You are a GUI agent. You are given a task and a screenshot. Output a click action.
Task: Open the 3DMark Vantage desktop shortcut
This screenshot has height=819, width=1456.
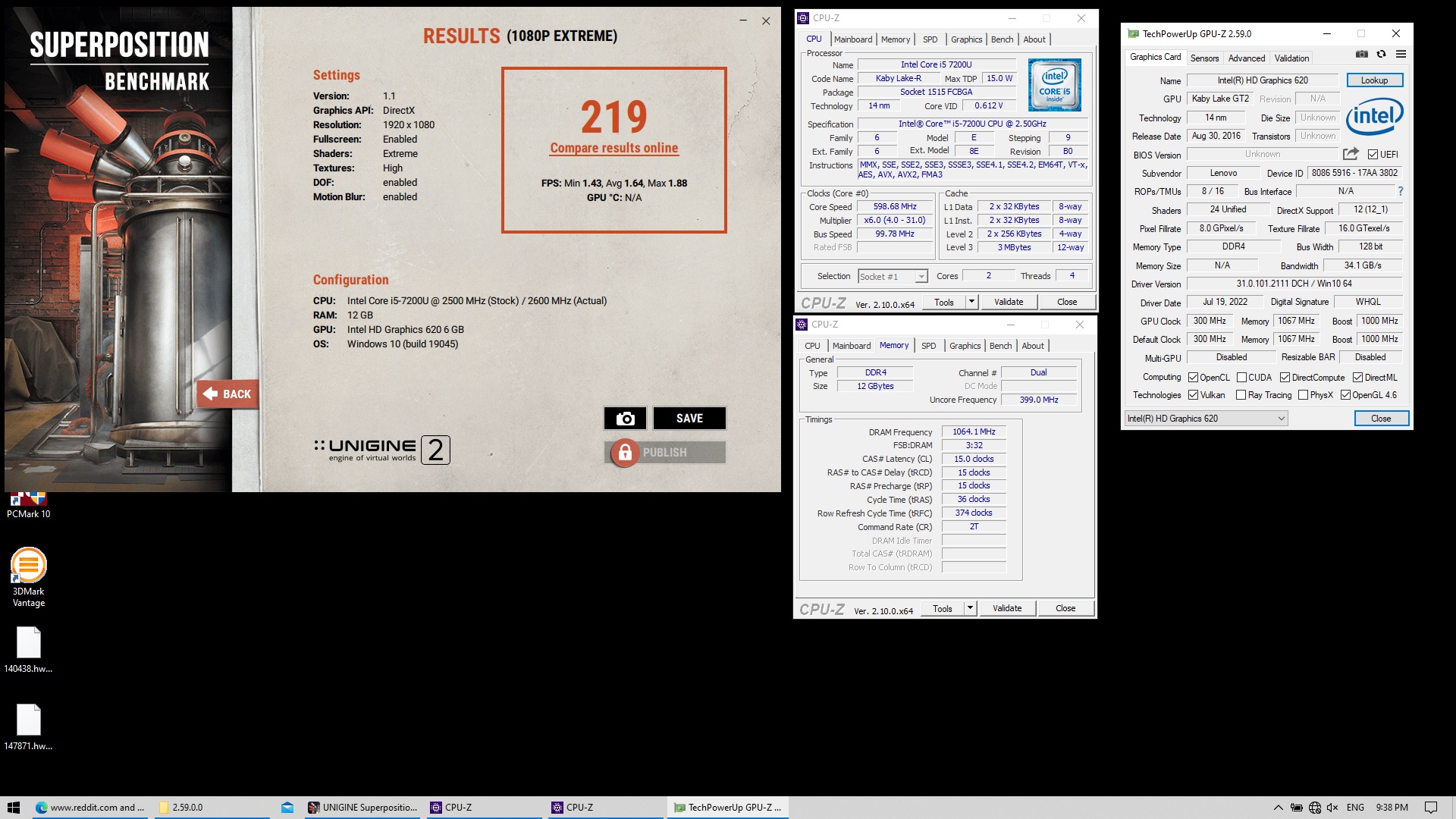[29, 577]
